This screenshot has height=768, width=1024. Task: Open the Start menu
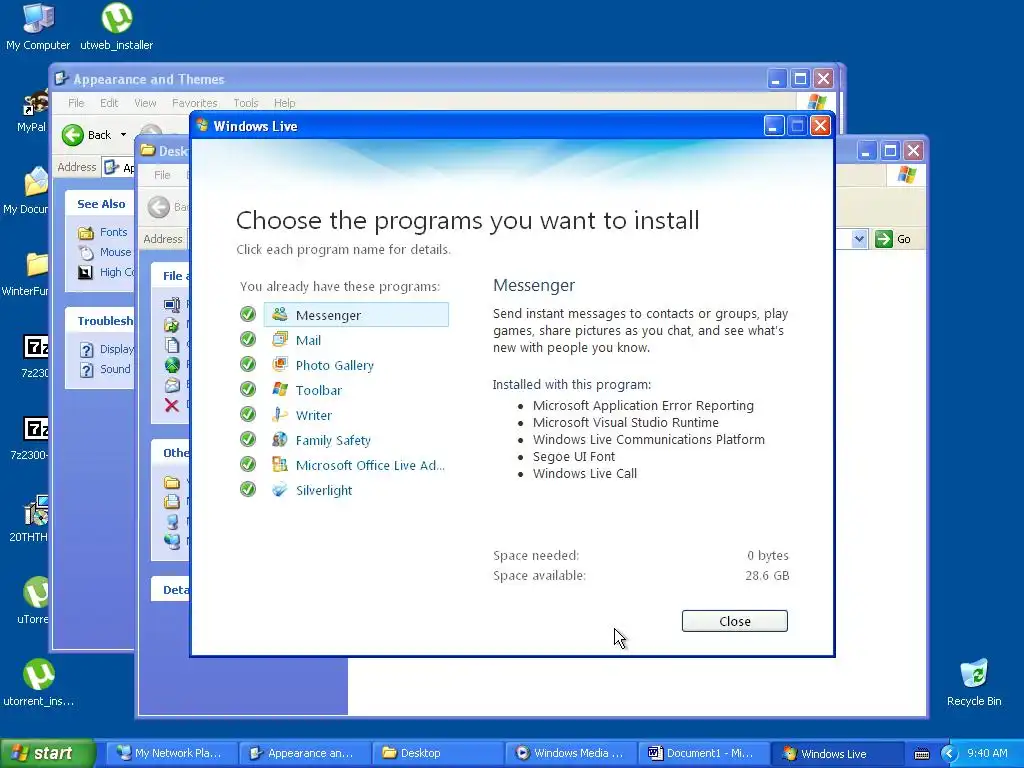47,753
